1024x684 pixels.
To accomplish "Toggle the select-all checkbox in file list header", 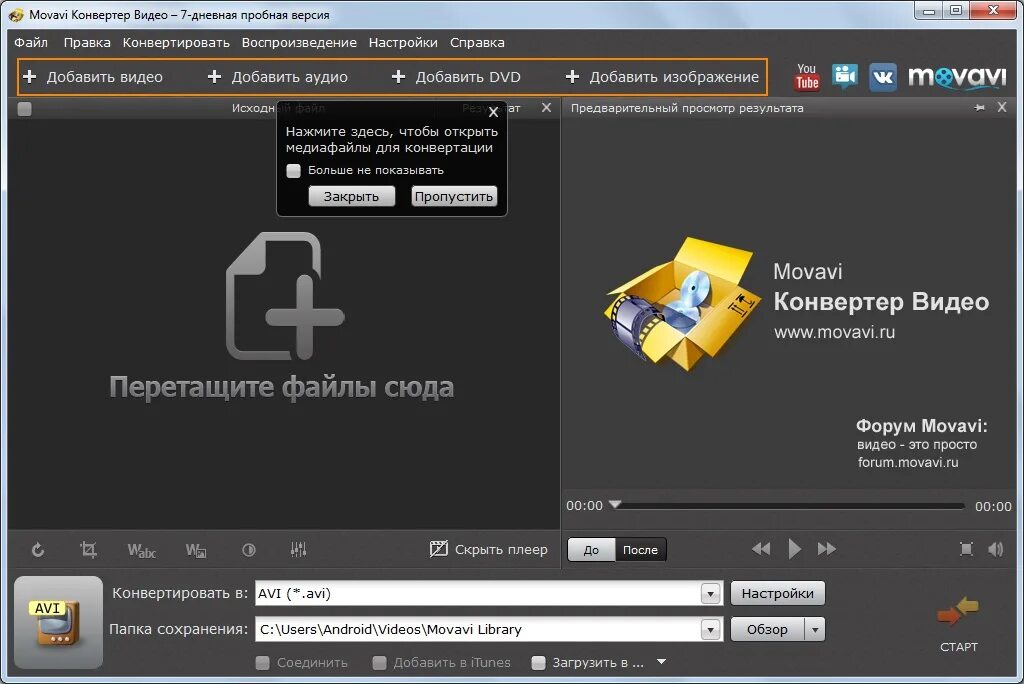I will (24, 109).
